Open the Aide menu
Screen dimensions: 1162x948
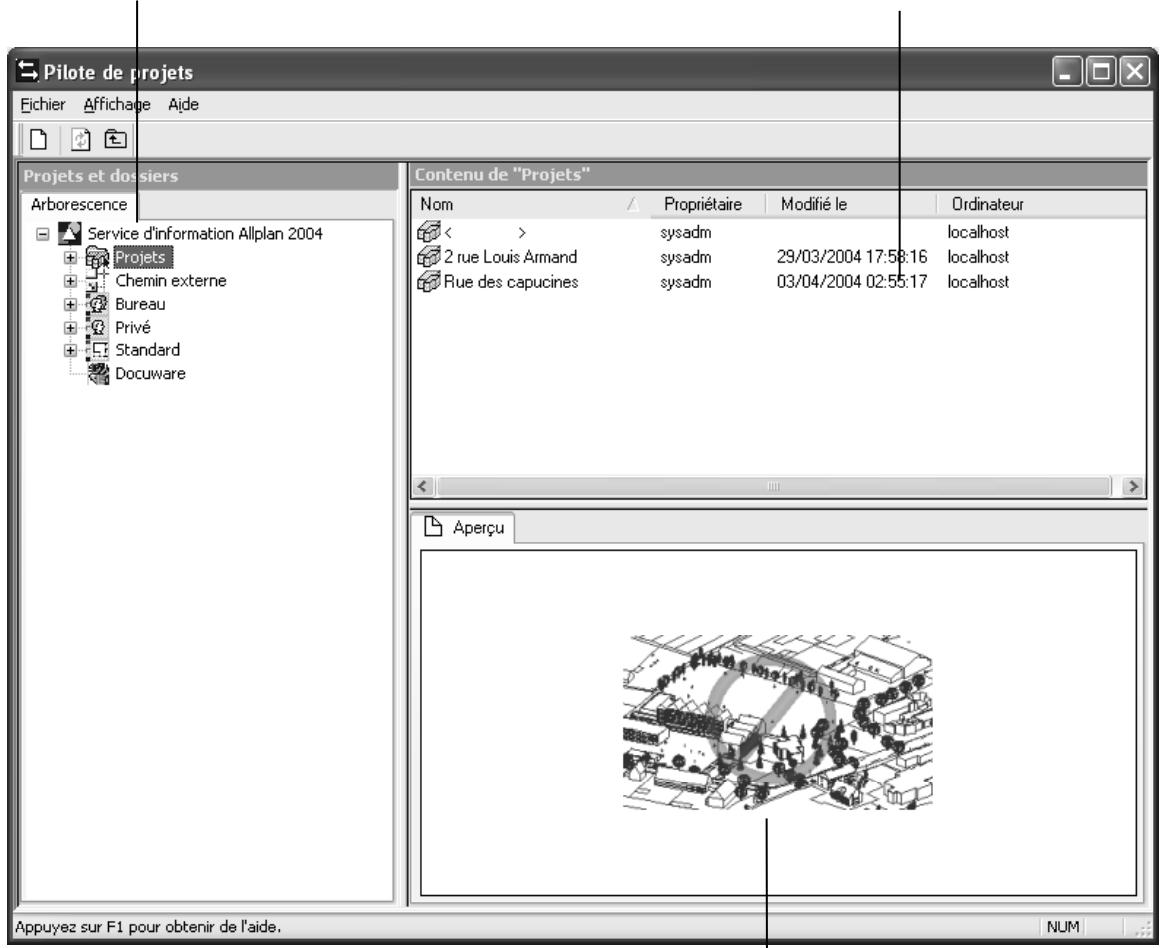click(x=183, y=105)
